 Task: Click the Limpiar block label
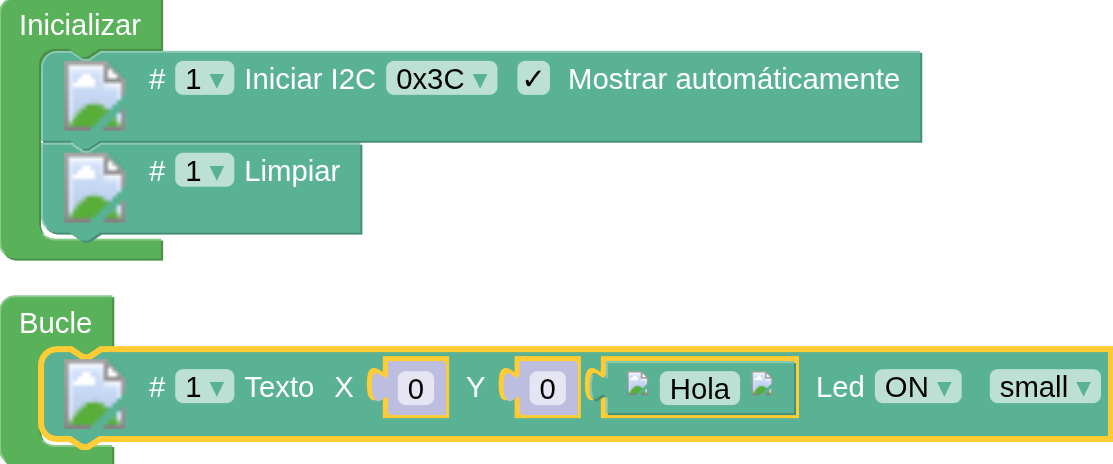tap(292, 171)
